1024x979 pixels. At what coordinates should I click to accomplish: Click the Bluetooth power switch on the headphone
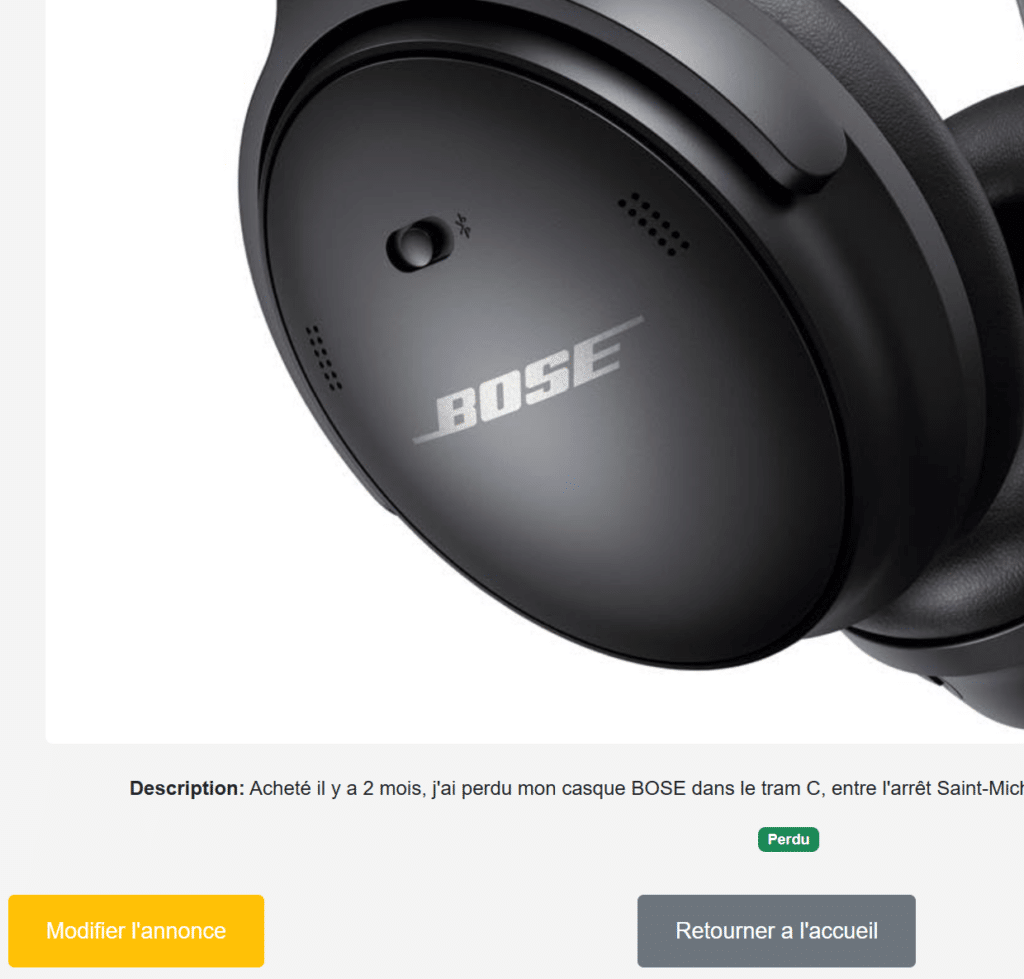point(420,244)
